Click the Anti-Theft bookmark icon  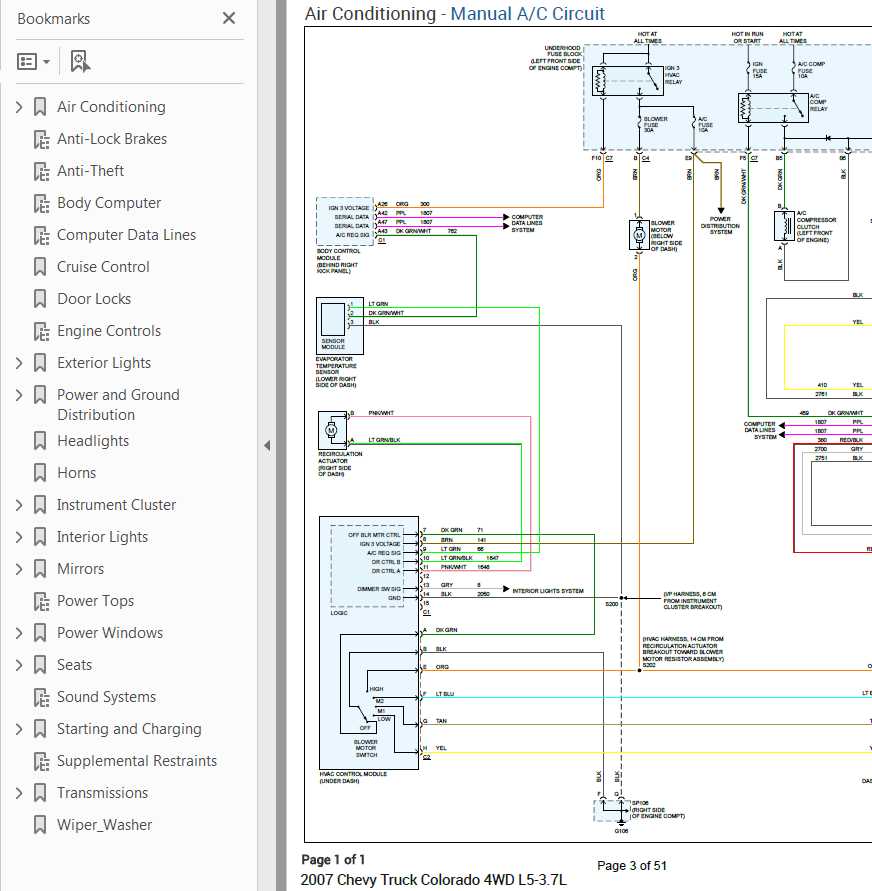click(41, 171)
